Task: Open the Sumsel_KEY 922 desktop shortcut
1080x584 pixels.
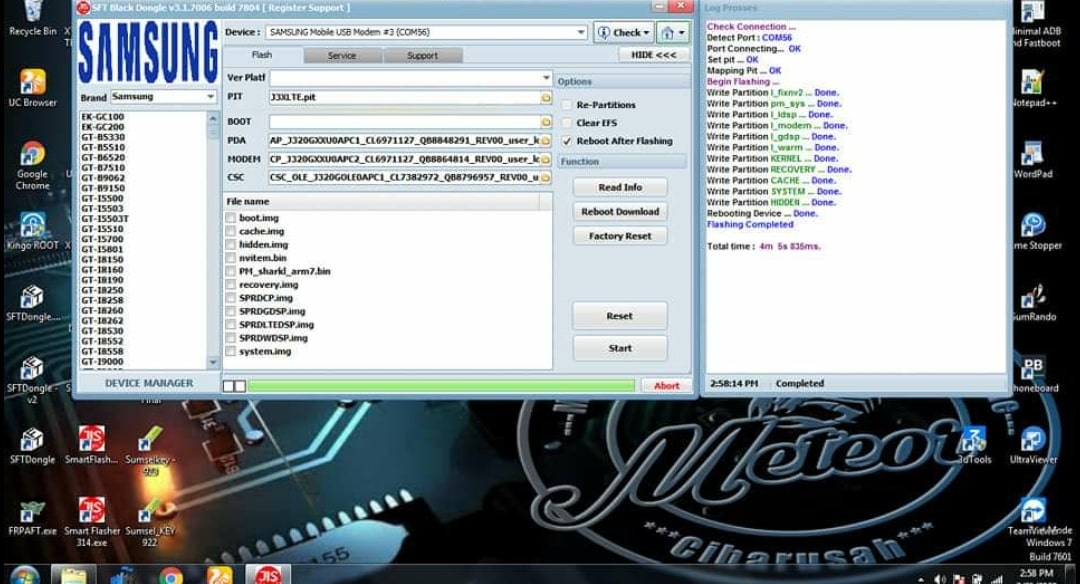Action: tap(150, 523)
